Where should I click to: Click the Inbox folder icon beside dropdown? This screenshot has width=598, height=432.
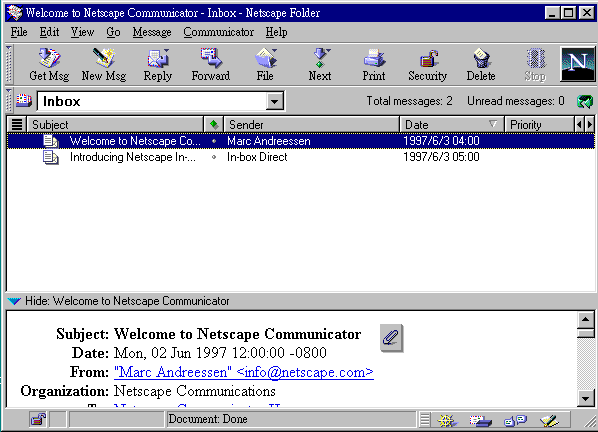[24, 101]
